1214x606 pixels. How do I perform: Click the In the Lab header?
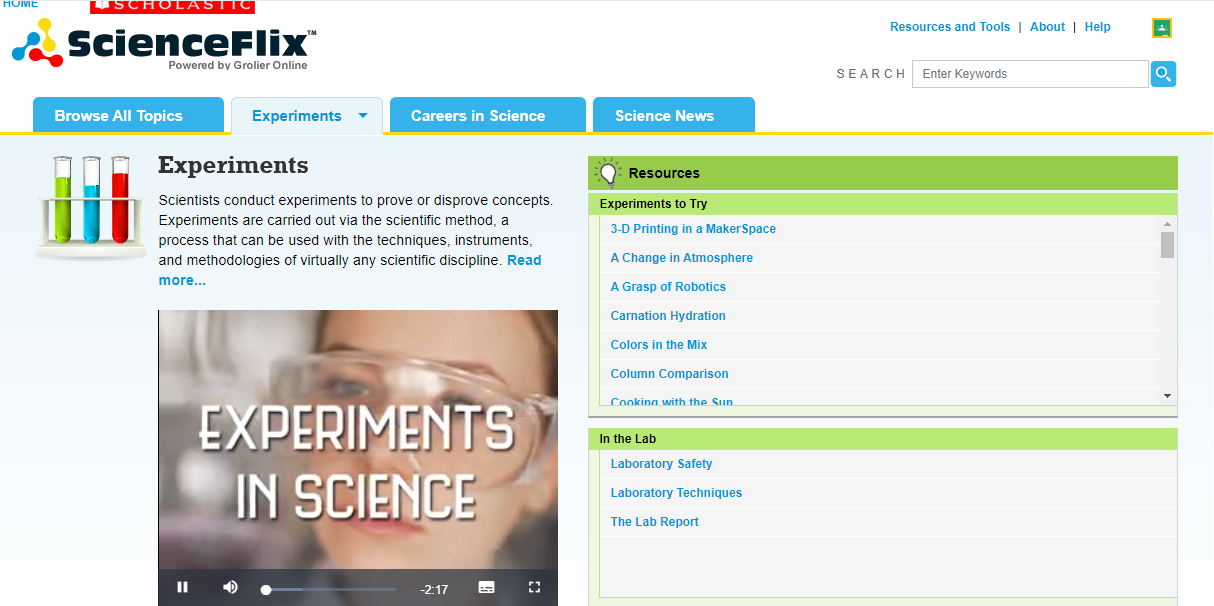883,439
